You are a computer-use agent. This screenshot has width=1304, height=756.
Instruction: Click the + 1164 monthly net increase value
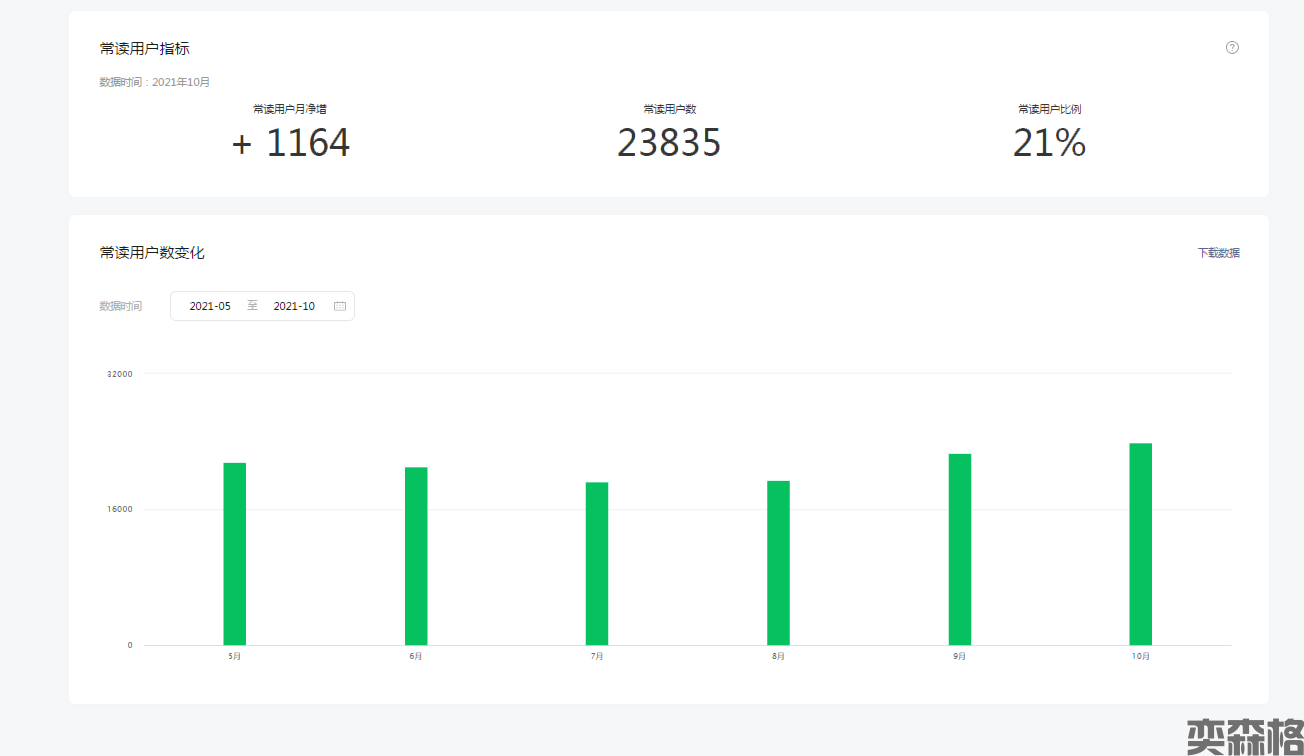(x=291, y=144)
